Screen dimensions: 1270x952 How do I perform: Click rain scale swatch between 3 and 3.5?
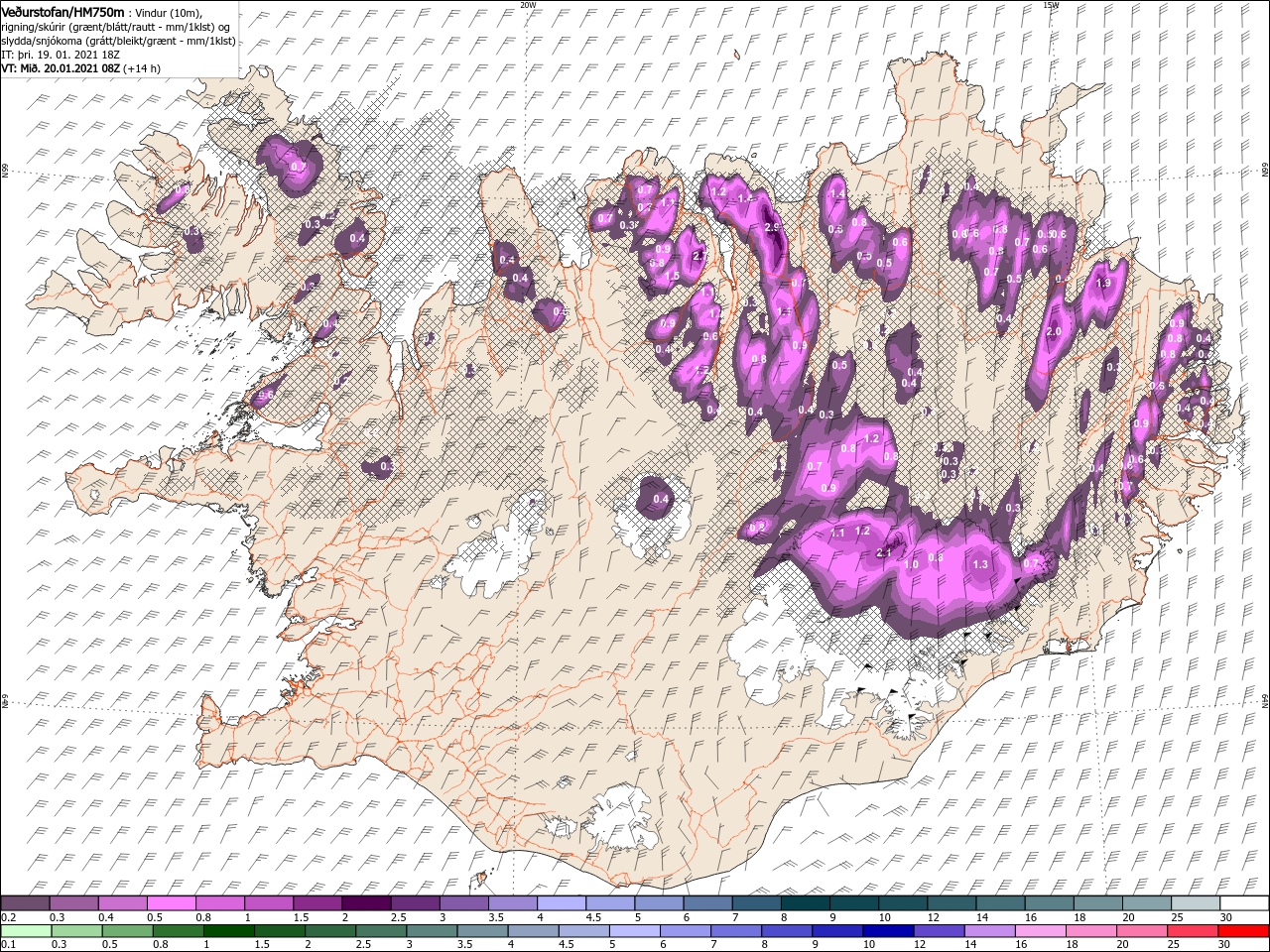pyautogui.click(x=432, y=931)
